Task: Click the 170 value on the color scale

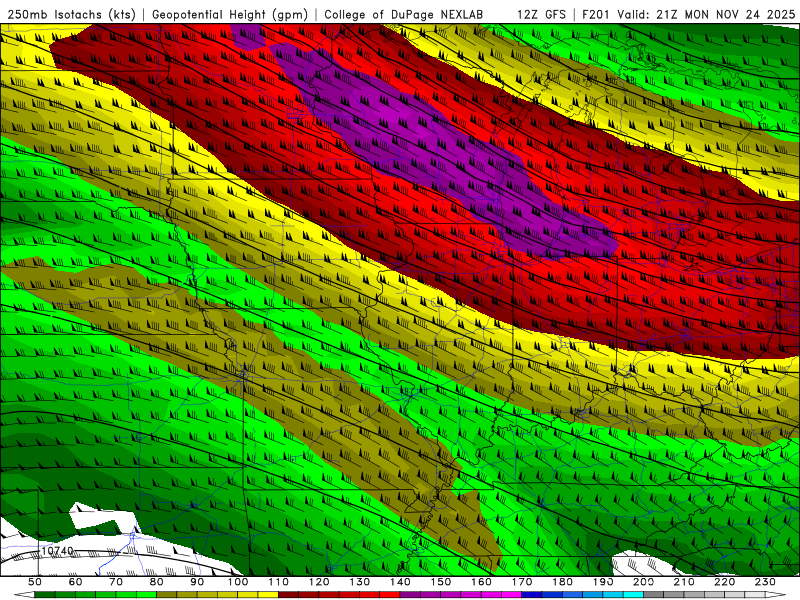Action: (x=521, y=582)
